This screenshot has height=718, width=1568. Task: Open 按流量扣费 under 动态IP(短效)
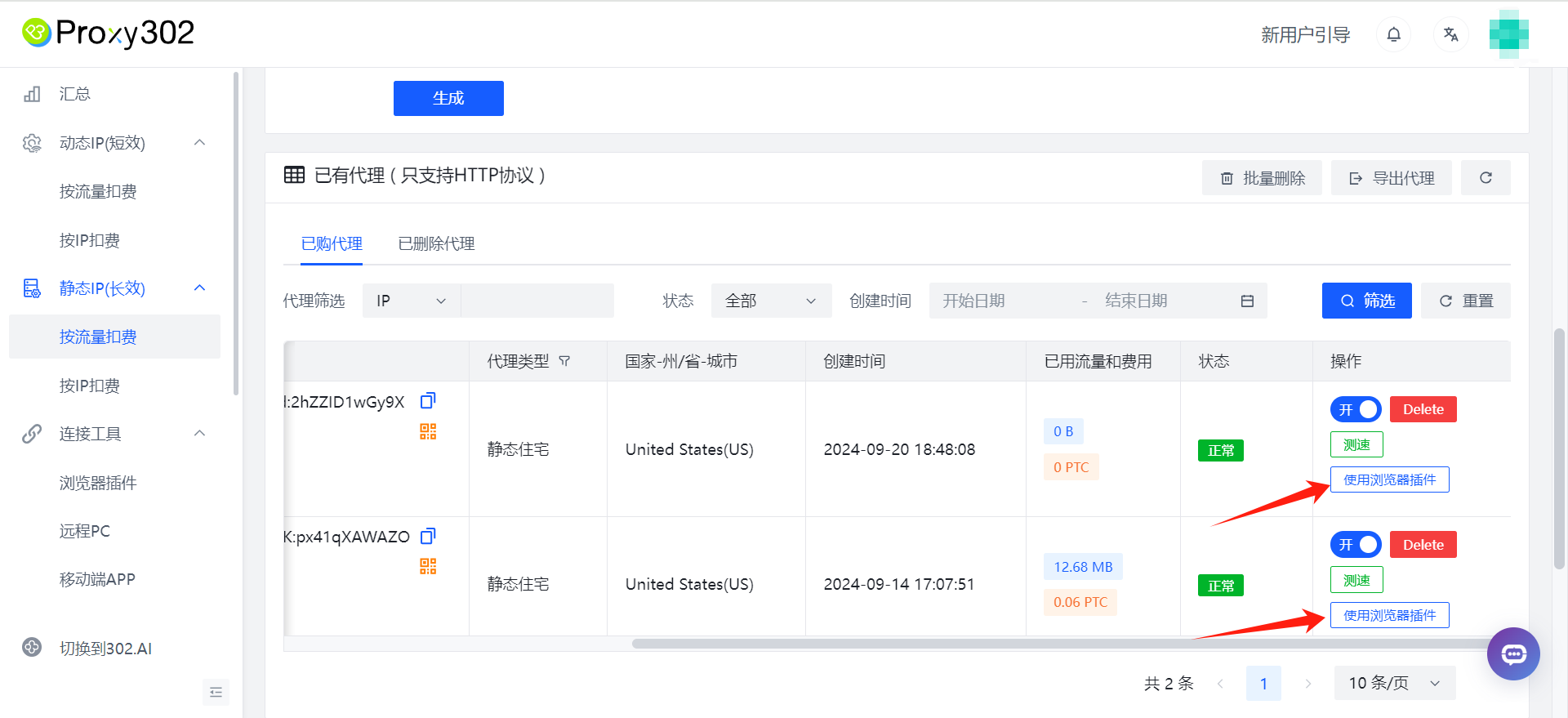98,191
